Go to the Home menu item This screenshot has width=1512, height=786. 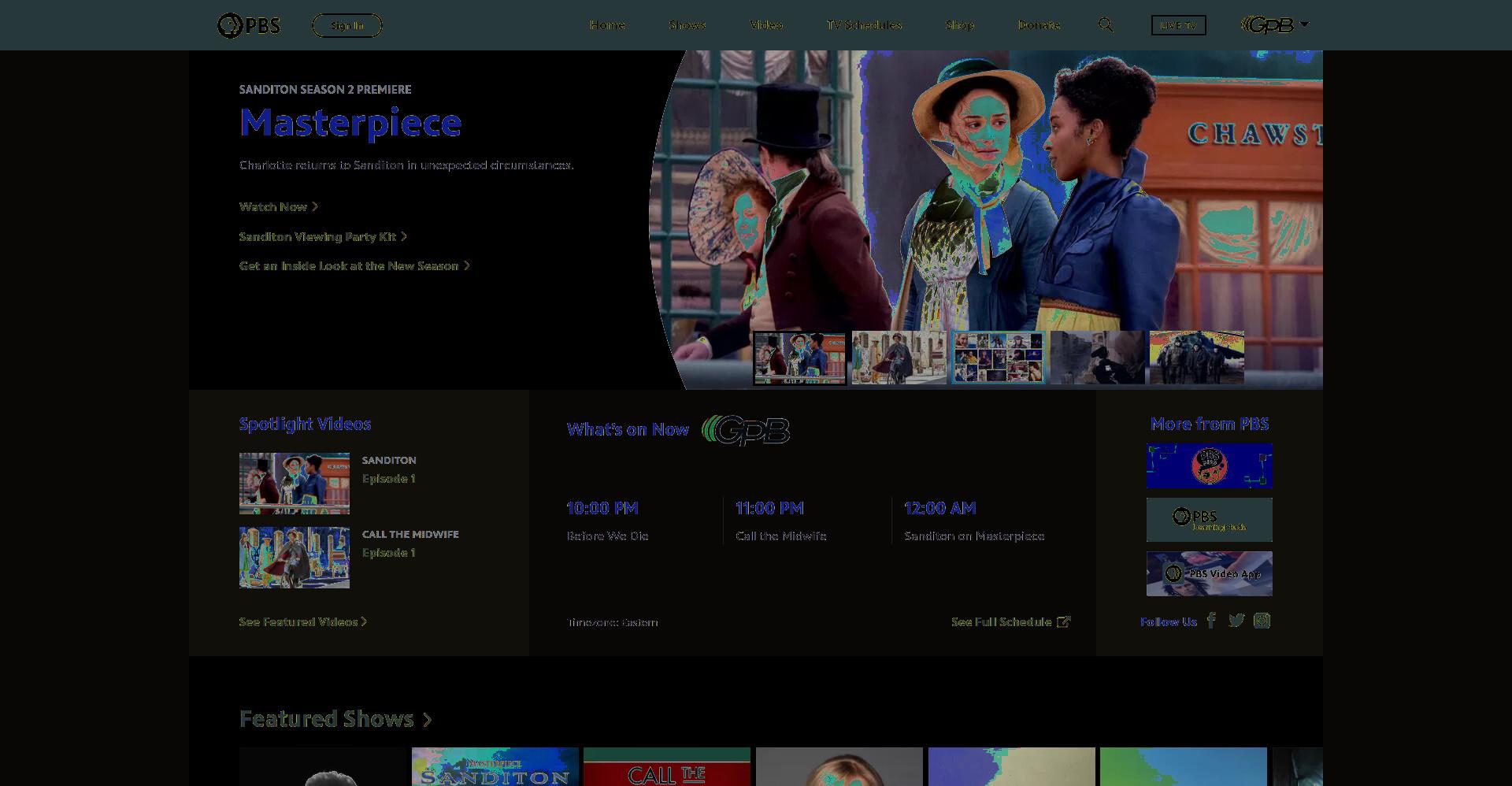pos(607,25)
